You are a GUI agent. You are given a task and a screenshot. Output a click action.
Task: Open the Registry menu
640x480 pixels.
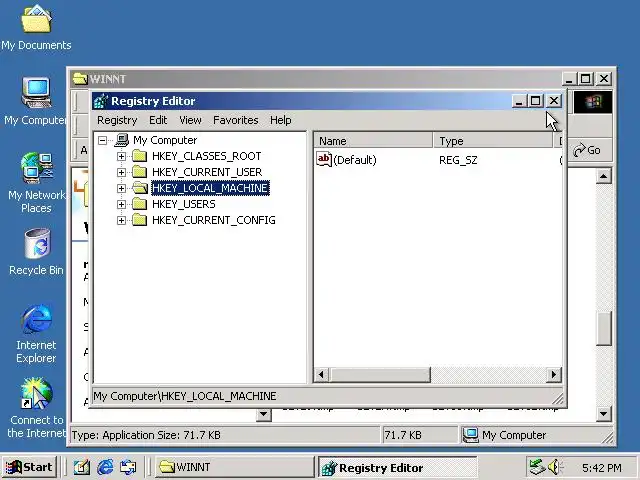pos(117,120)
